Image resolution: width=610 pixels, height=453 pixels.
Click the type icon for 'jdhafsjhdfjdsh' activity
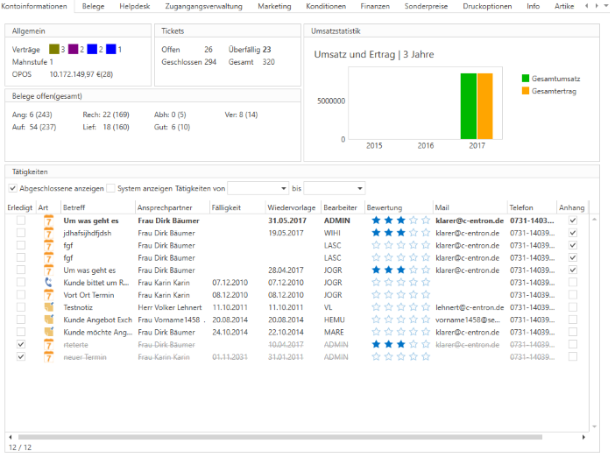click(47, 233)
